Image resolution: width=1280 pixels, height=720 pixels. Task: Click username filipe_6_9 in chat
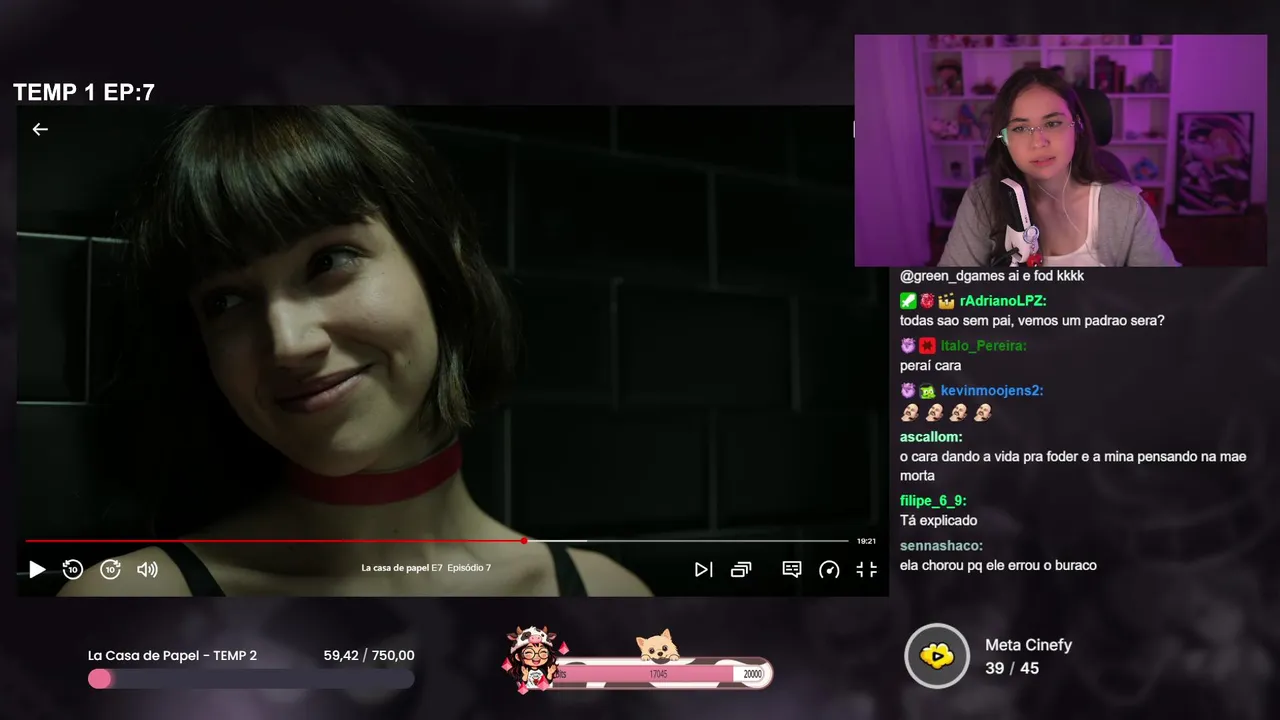[933, 500]
